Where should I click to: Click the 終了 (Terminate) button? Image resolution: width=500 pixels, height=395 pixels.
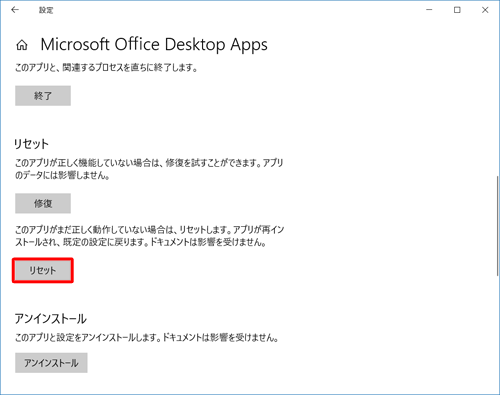click(43, 96)
